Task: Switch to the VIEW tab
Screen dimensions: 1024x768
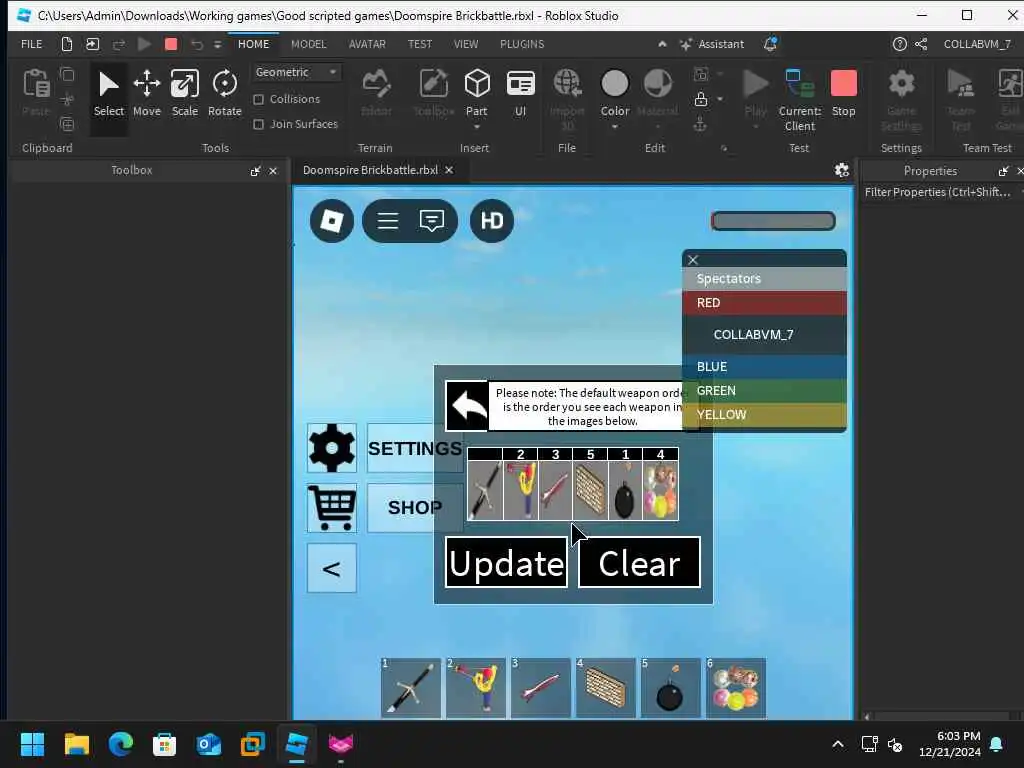Action: tap(466, 44)
